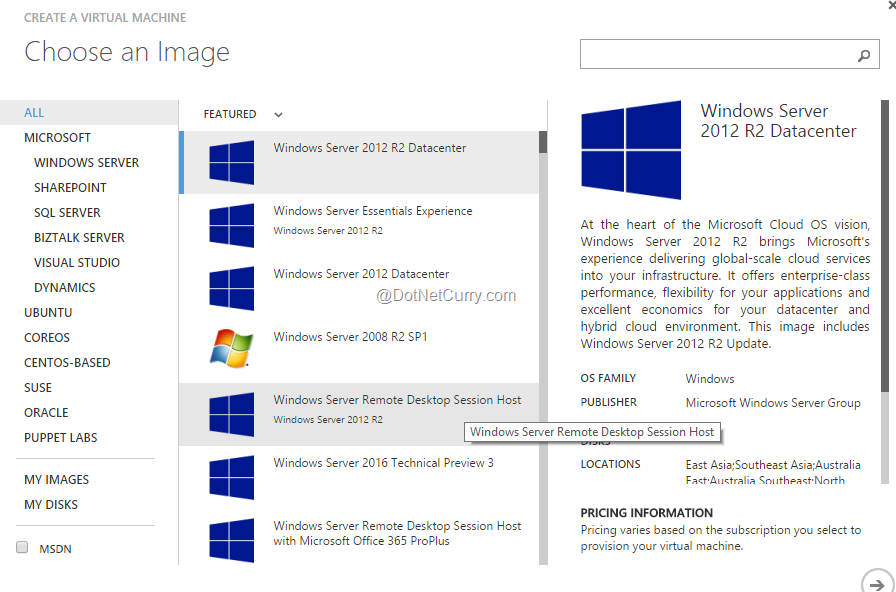Select the PUPPET LABS category
The image size is (896, 592).
[61, 438]
